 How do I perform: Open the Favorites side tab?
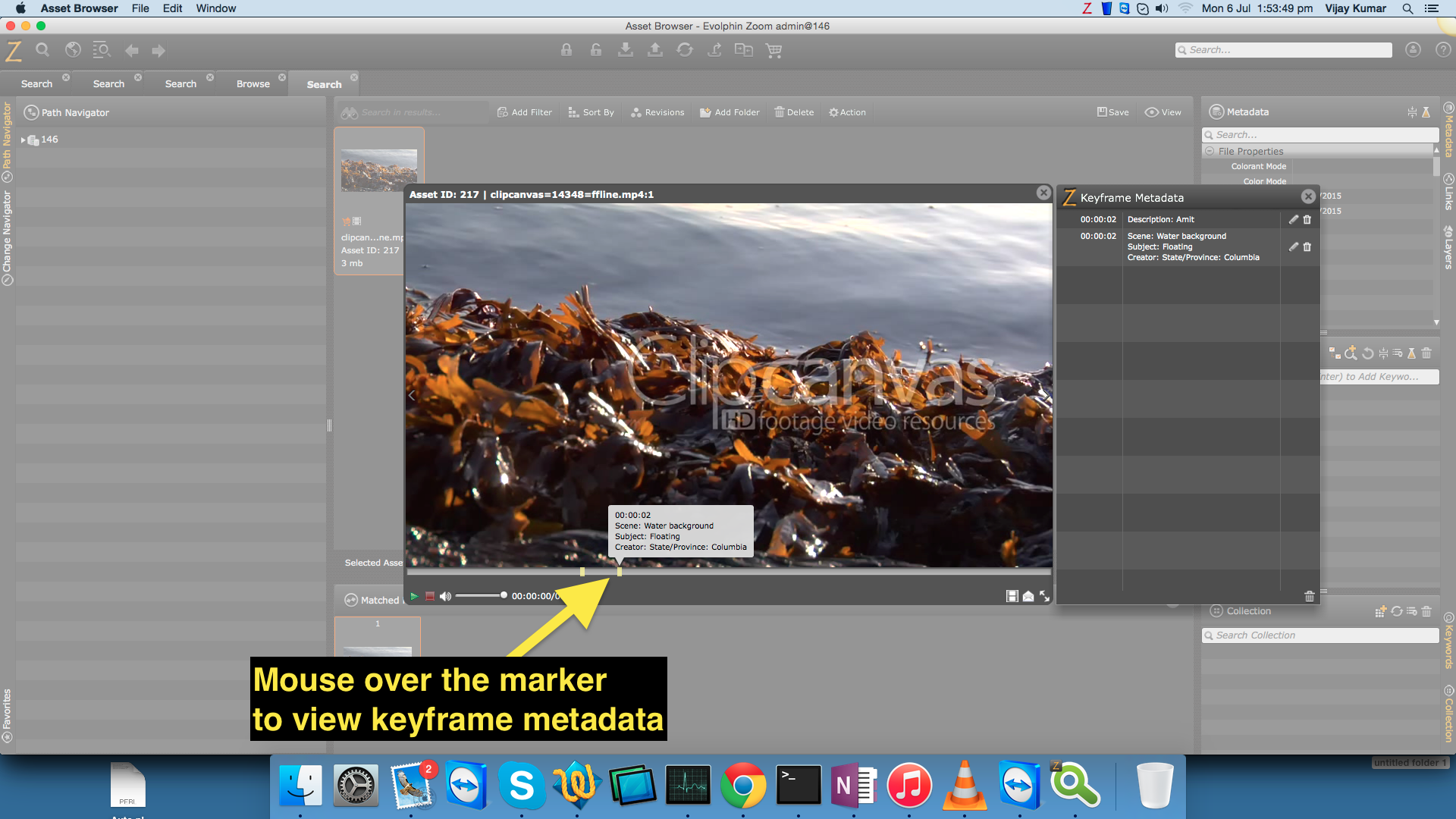[7, 715]
